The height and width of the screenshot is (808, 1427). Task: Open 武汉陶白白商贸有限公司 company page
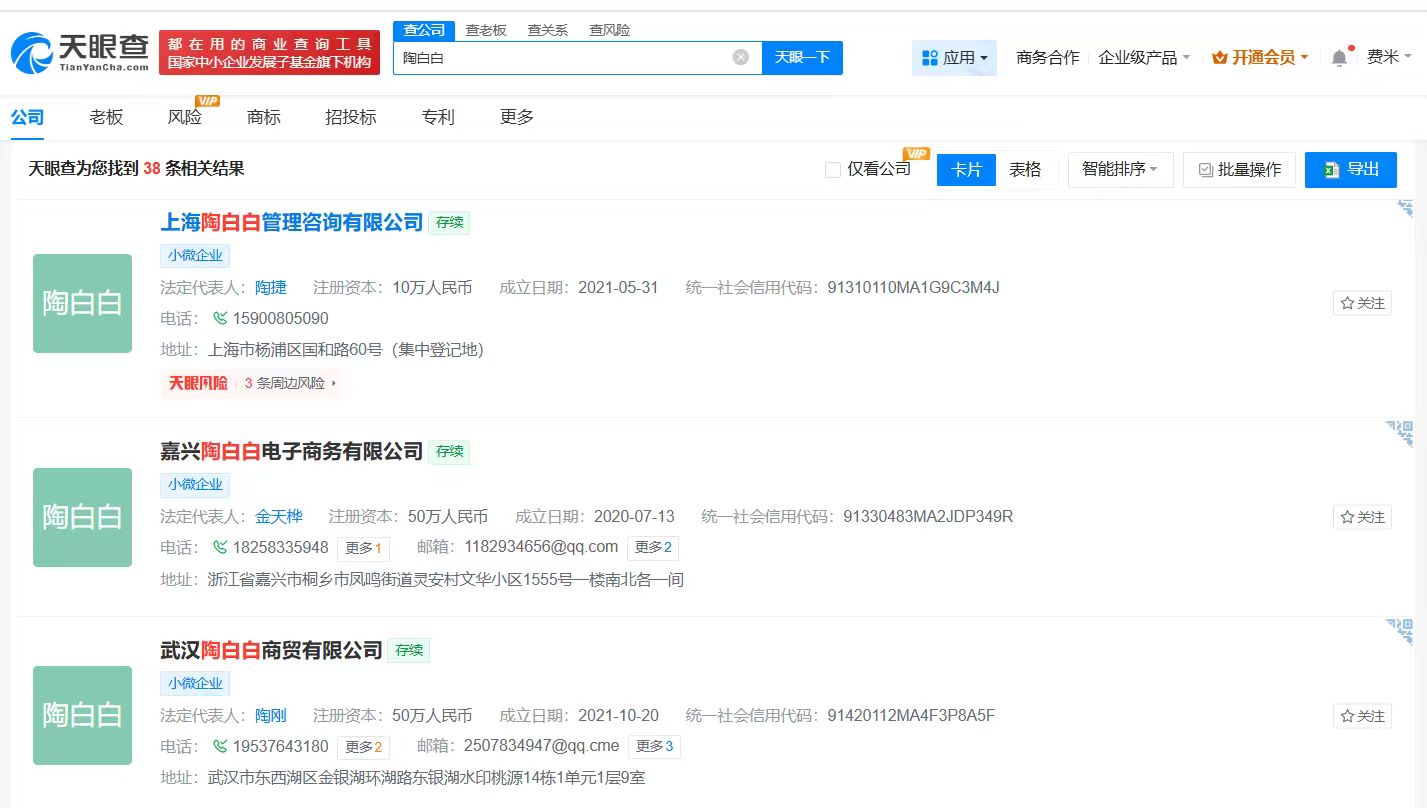272,650
